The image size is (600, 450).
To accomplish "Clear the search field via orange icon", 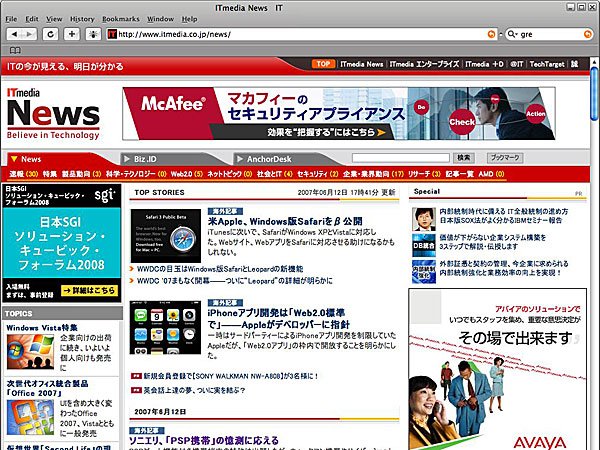I will coord(587,34).
